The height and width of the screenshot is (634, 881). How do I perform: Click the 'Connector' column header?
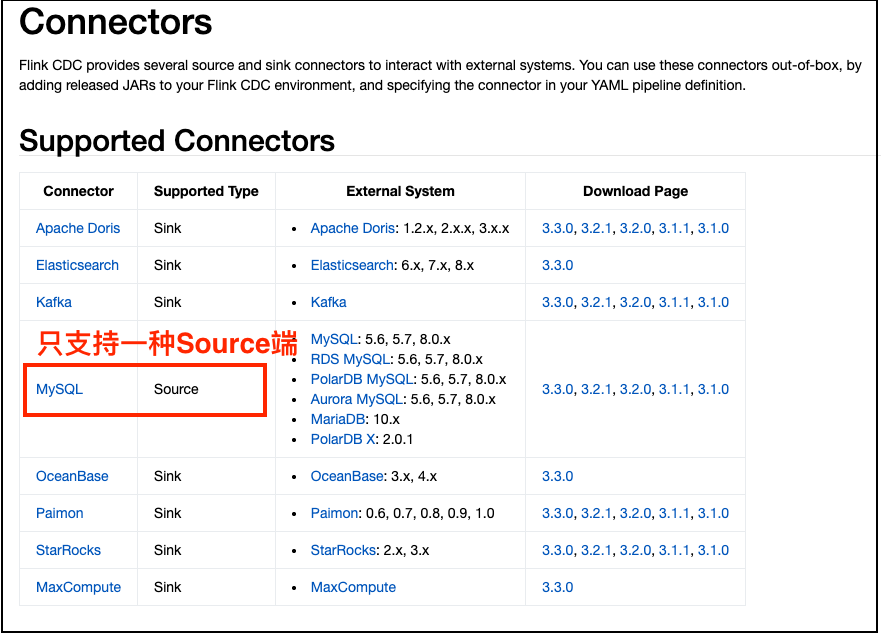pos(79,191)
